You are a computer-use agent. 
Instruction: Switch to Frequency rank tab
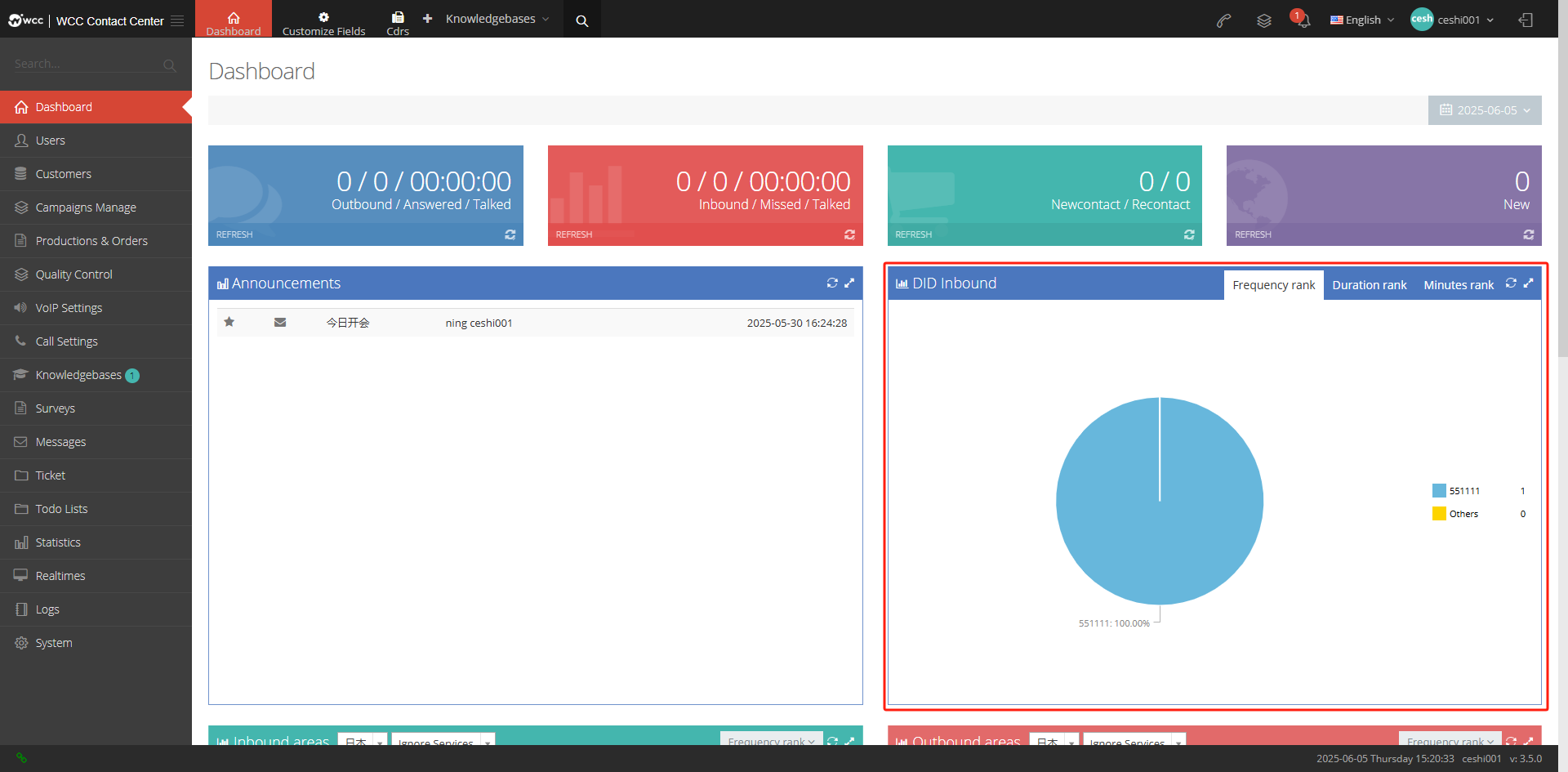click(x=1273, y=285)
